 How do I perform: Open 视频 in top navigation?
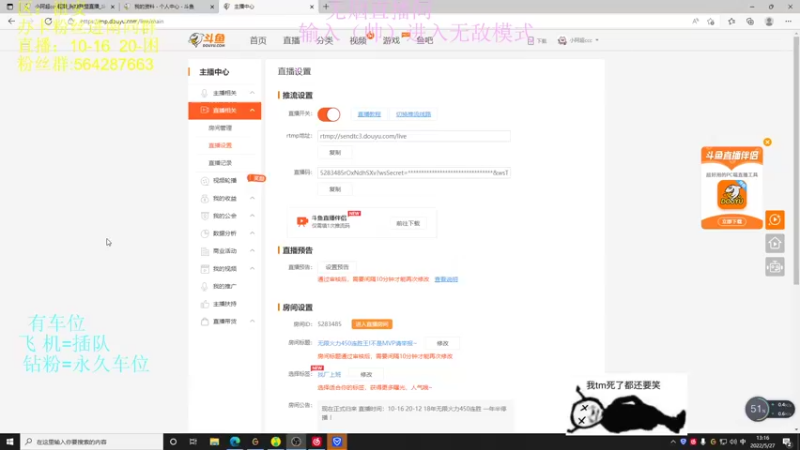[x=358, y=40]
